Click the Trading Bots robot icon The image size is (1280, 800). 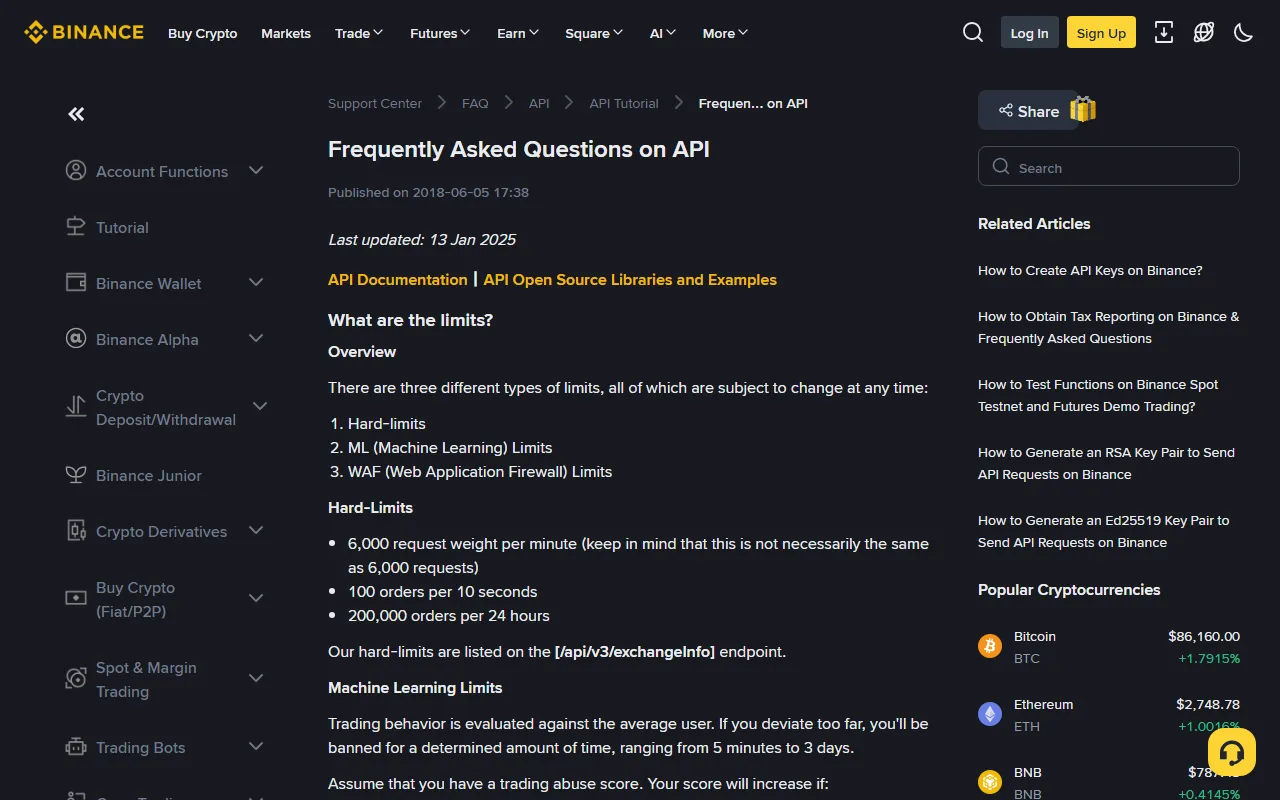click(76, 747)
